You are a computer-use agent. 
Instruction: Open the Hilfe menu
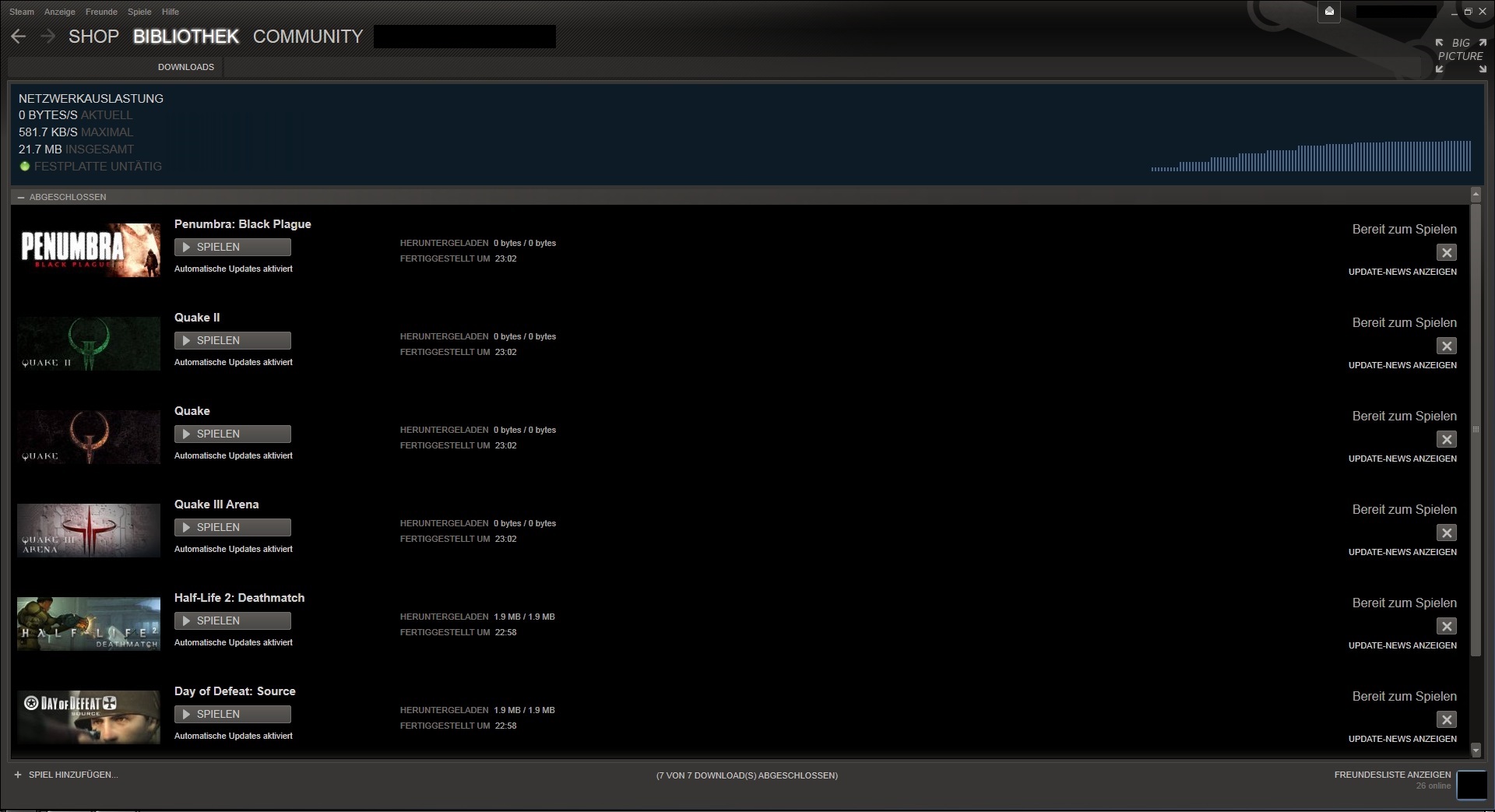click(171, 12)
